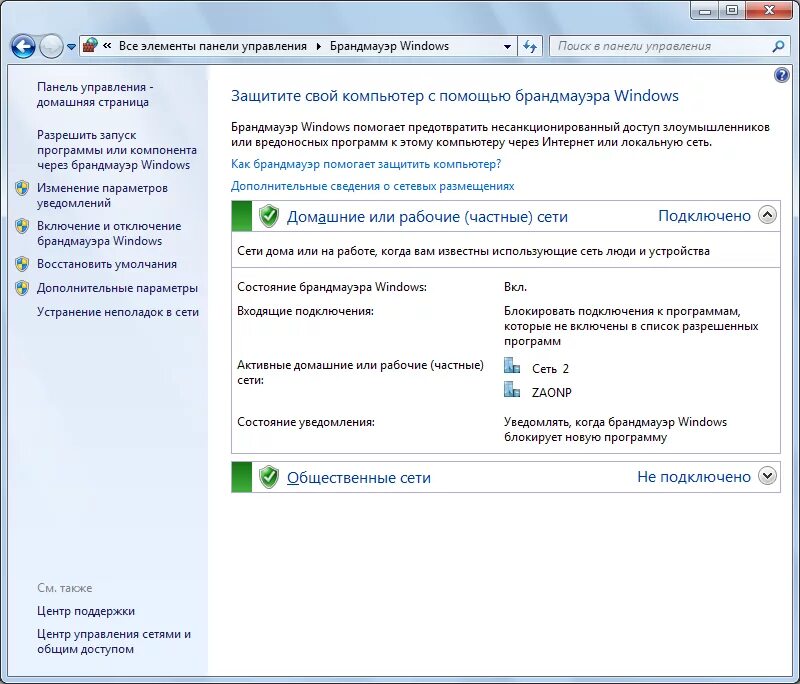Click shield icon beside 'Изменение параметров уведомлений'
Viewport: 800px width, 684px height.
click(x=22, y=188)
